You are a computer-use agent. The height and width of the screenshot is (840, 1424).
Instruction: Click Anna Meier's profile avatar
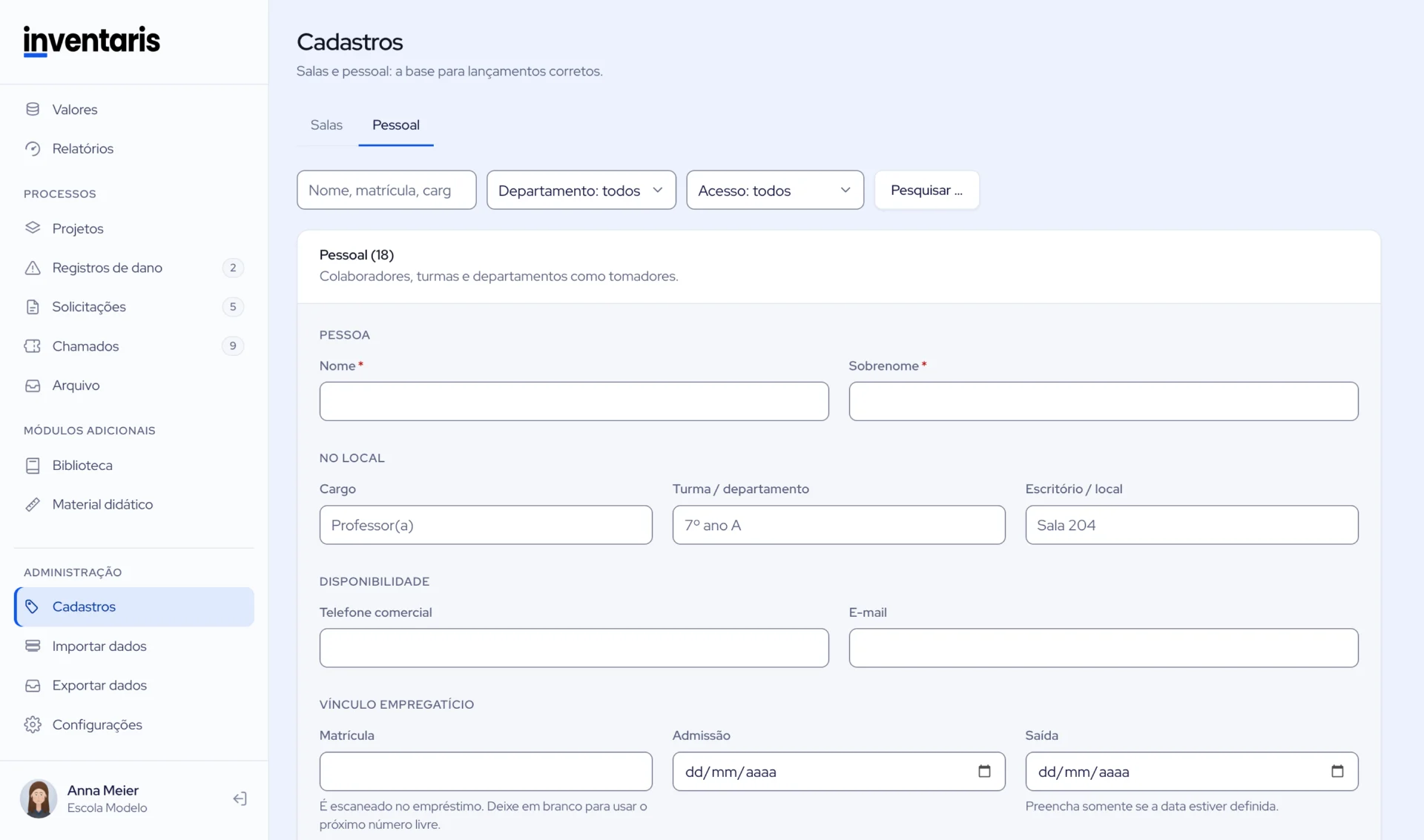coord(39,798)
